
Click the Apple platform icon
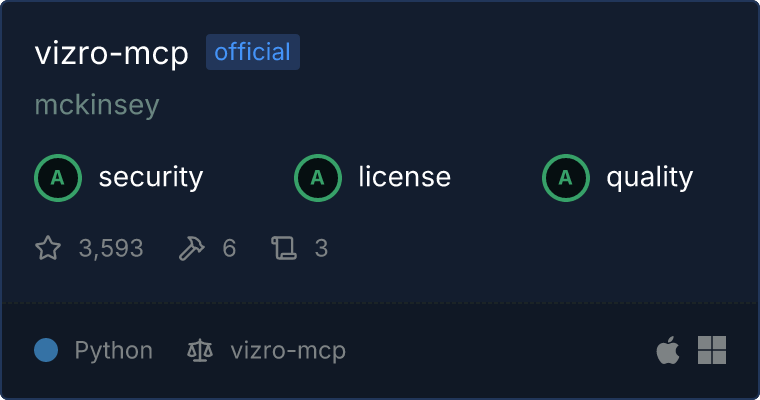(668, 350)
